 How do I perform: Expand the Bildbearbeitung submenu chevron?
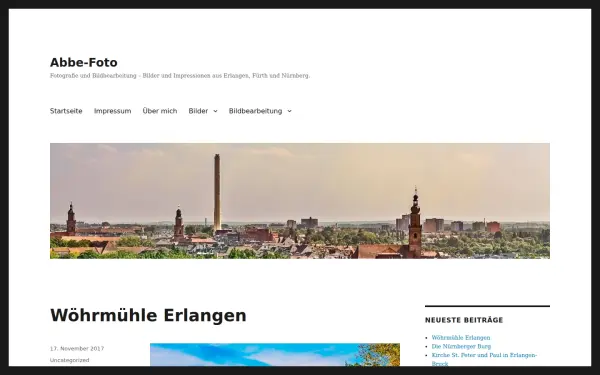pos(289,111)
